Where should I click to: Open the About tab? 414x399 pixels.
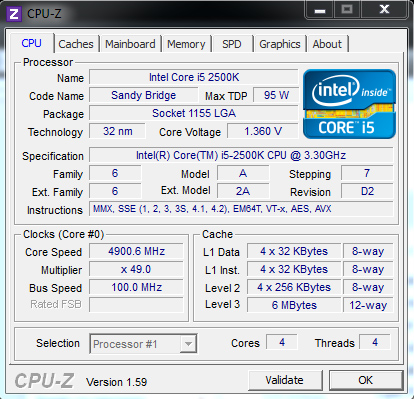[x=327, y=44]
